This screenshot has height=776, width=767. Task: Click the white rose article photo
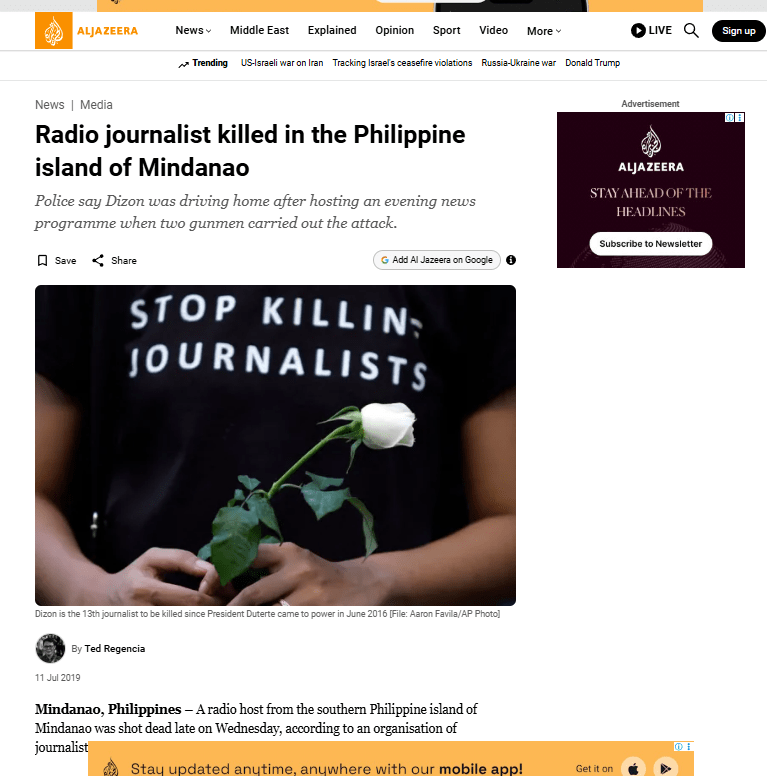click(x=275, y=445)
